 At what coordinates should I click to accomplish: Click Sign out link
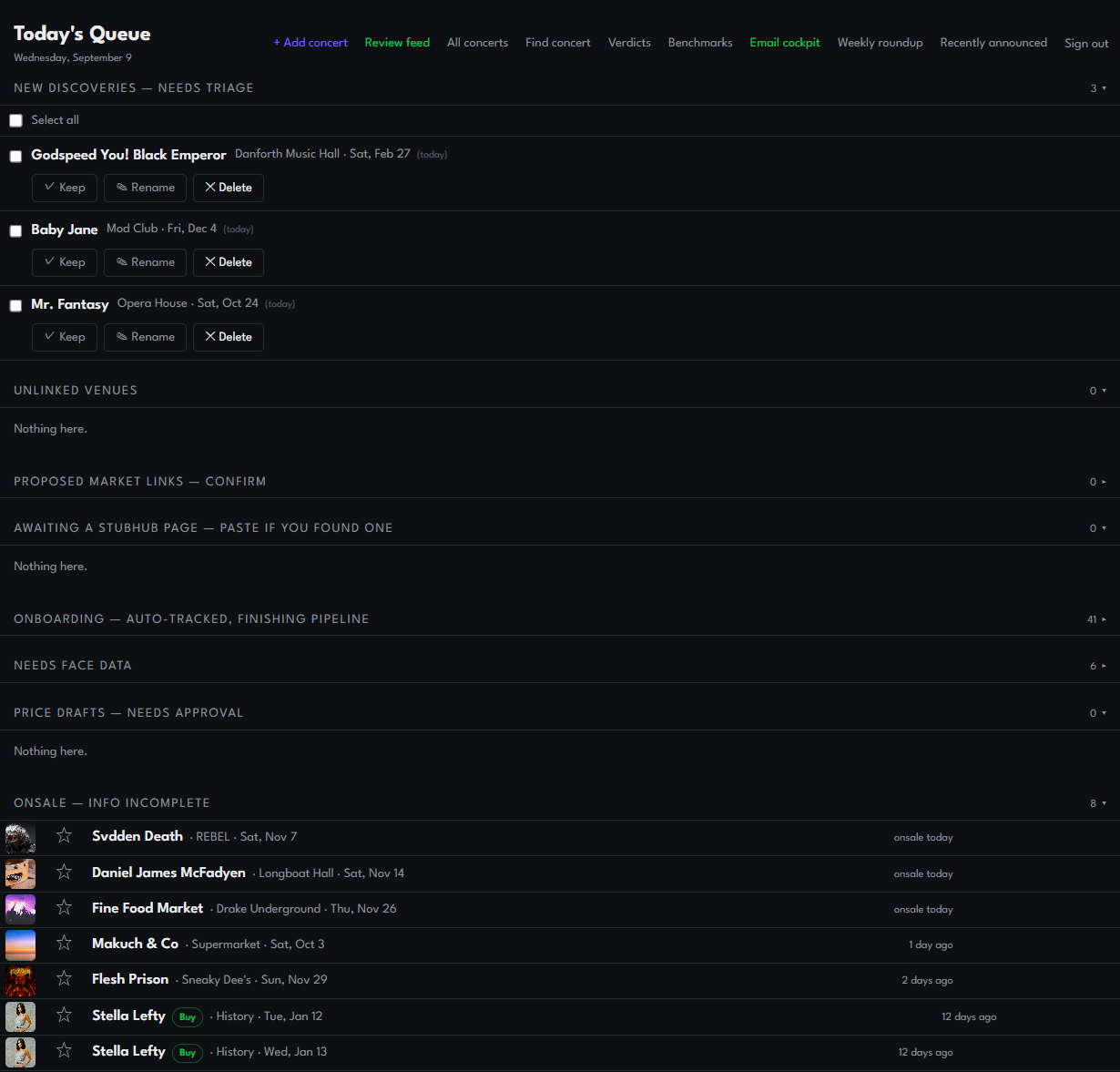click(1086, 43)
